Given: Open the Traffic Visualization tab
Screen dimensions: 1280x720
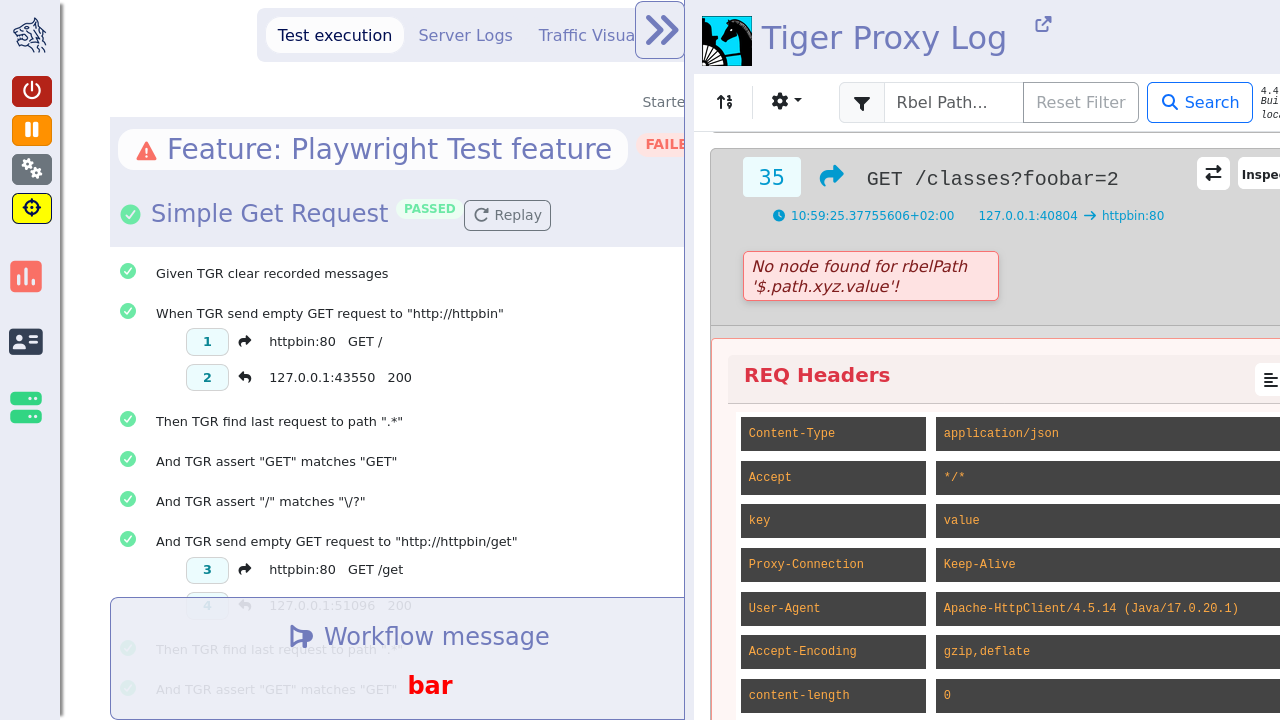Looking at the screenshot, I should click(x=587, y=35).
